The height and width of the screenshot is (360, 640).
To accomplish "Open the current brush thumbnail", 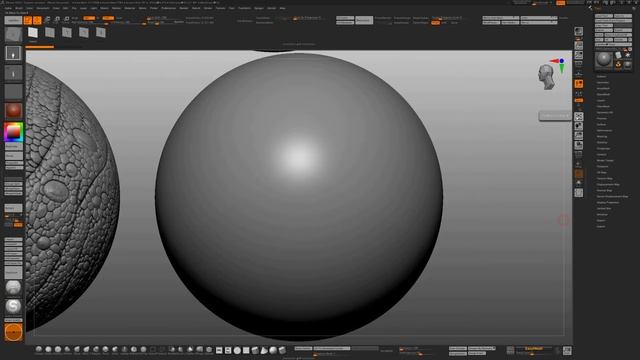I will (x=13, y=35).
